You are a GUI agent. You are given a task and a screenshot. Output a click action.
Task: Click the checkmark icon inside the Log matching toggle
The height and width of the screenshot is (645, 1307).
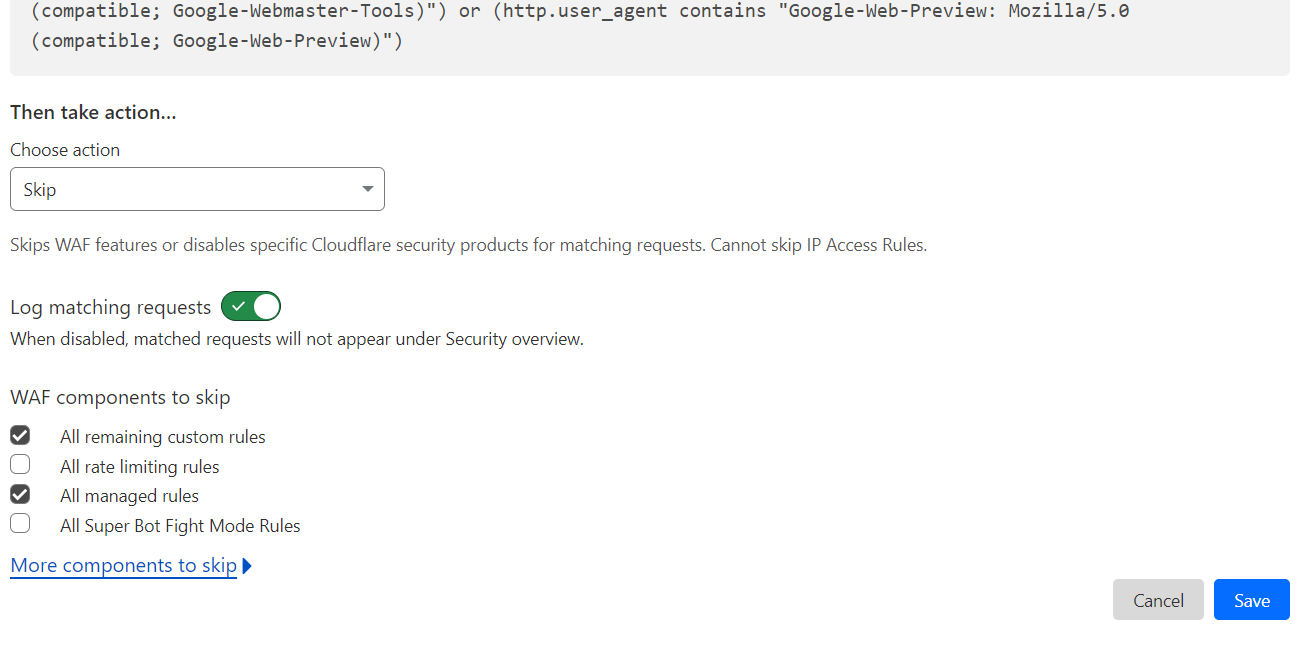point(238,306)
